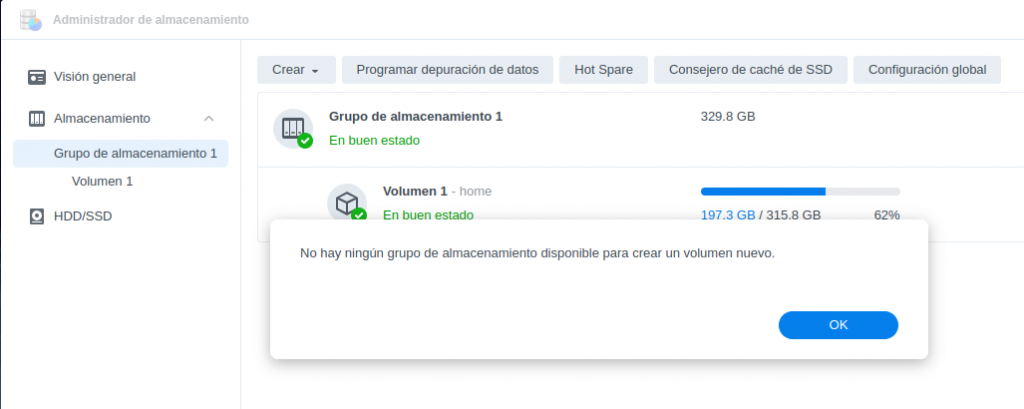Confirm the dialog with OK
Viewport: 1024px width, 409px height.
click(x=838, y=325)
